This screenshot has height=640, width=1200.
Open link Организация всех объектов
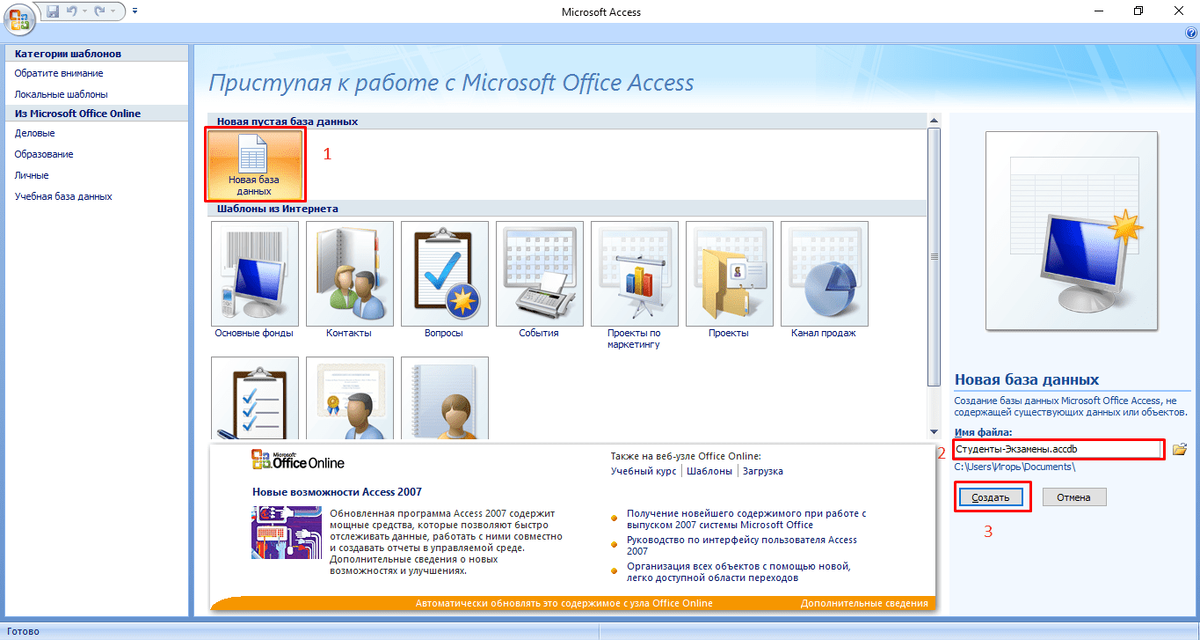[x=739, y=572]
